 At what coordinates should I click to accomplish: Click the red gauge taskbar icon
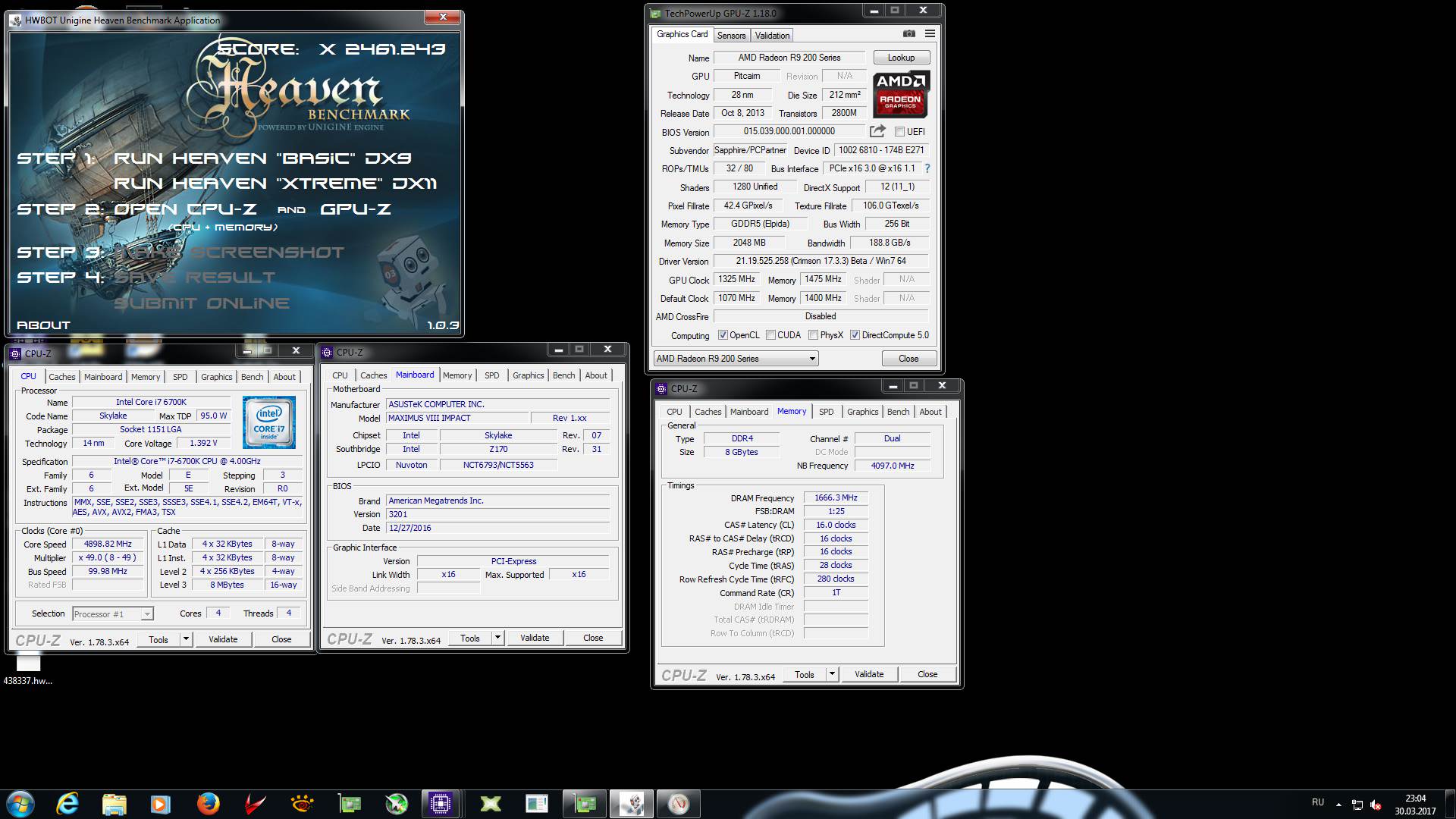[679, 804]
